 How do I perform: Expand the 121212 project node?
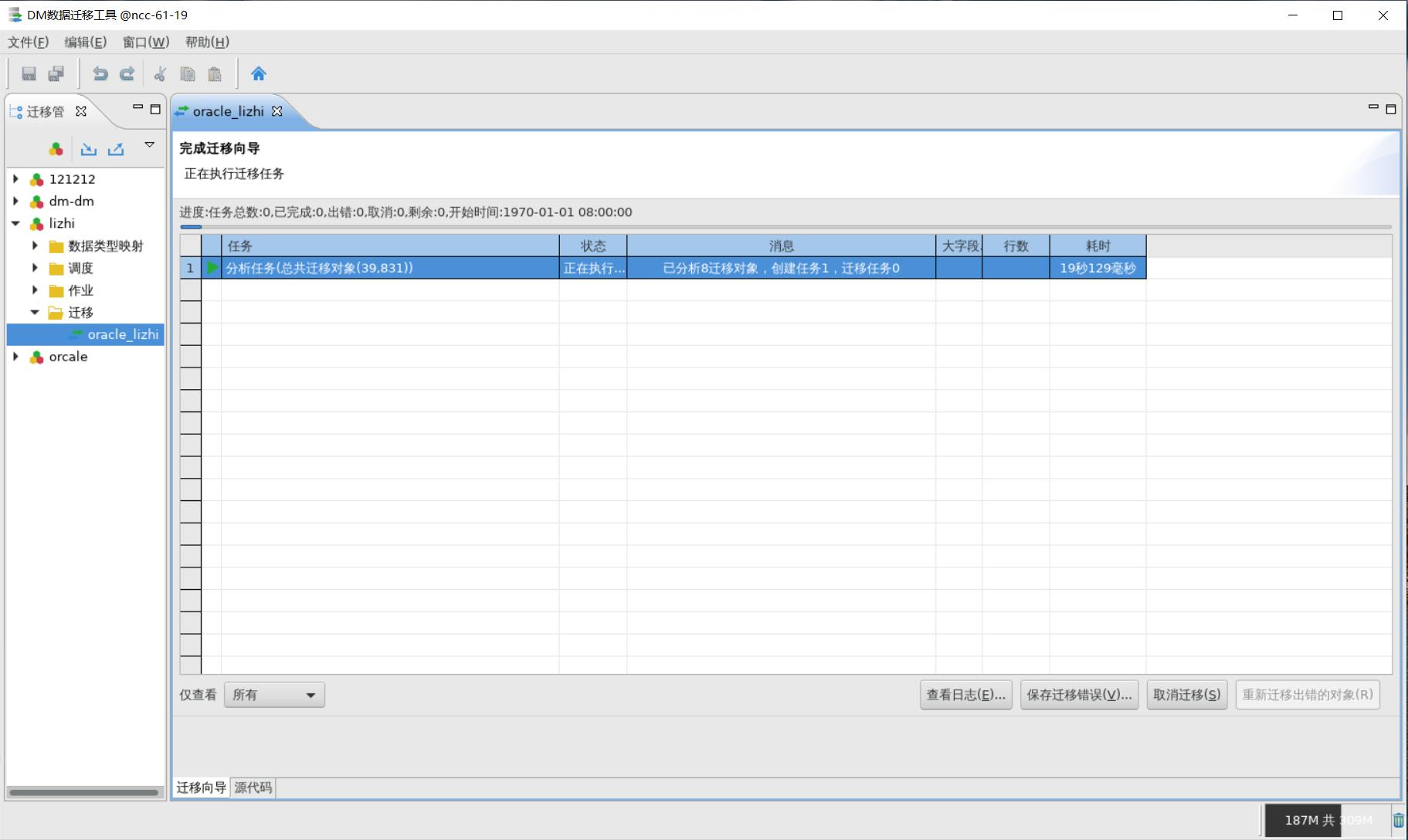coord(15,179)
